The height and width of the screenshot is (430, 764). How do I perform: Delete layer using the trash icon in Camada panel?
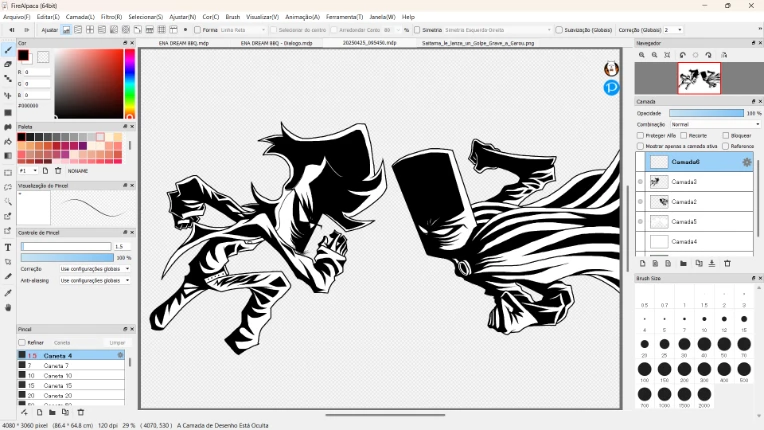tap(726, 264)
